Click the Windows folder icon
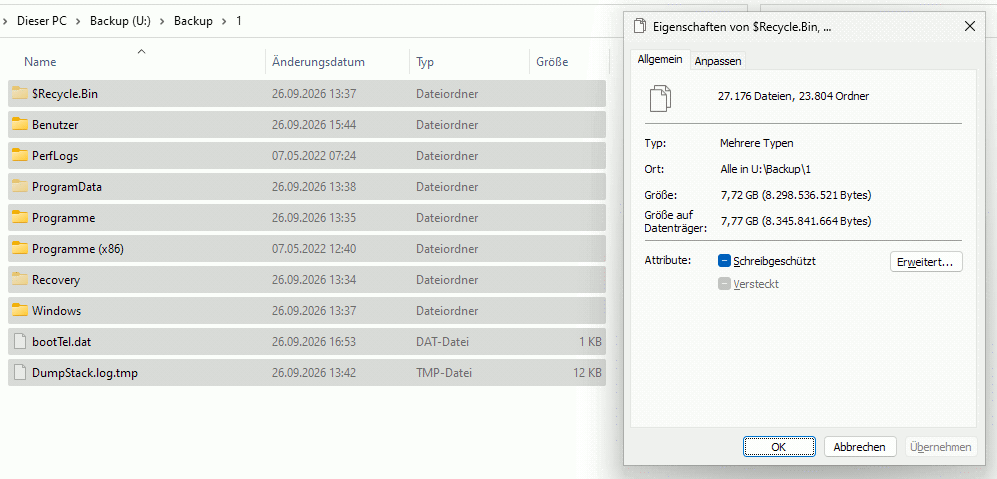The image size is (997, 479). coord(20,311)
